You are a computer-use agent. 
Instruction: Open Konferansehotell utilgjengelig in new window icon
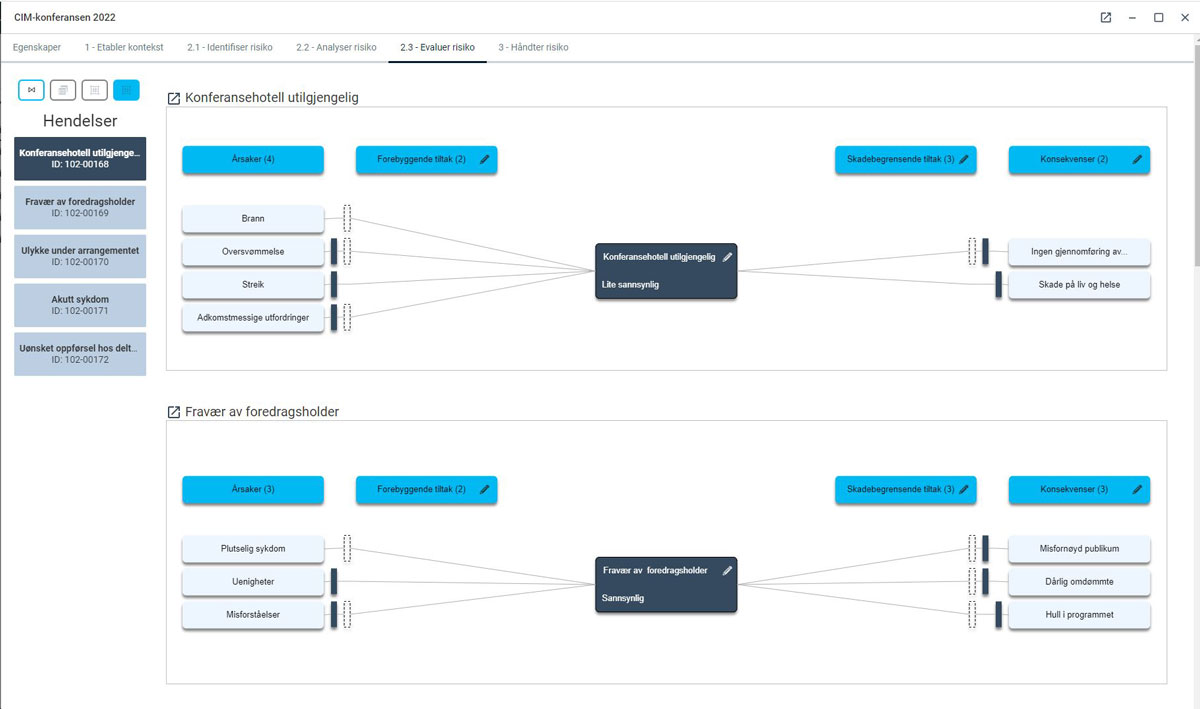coord(174,98)
